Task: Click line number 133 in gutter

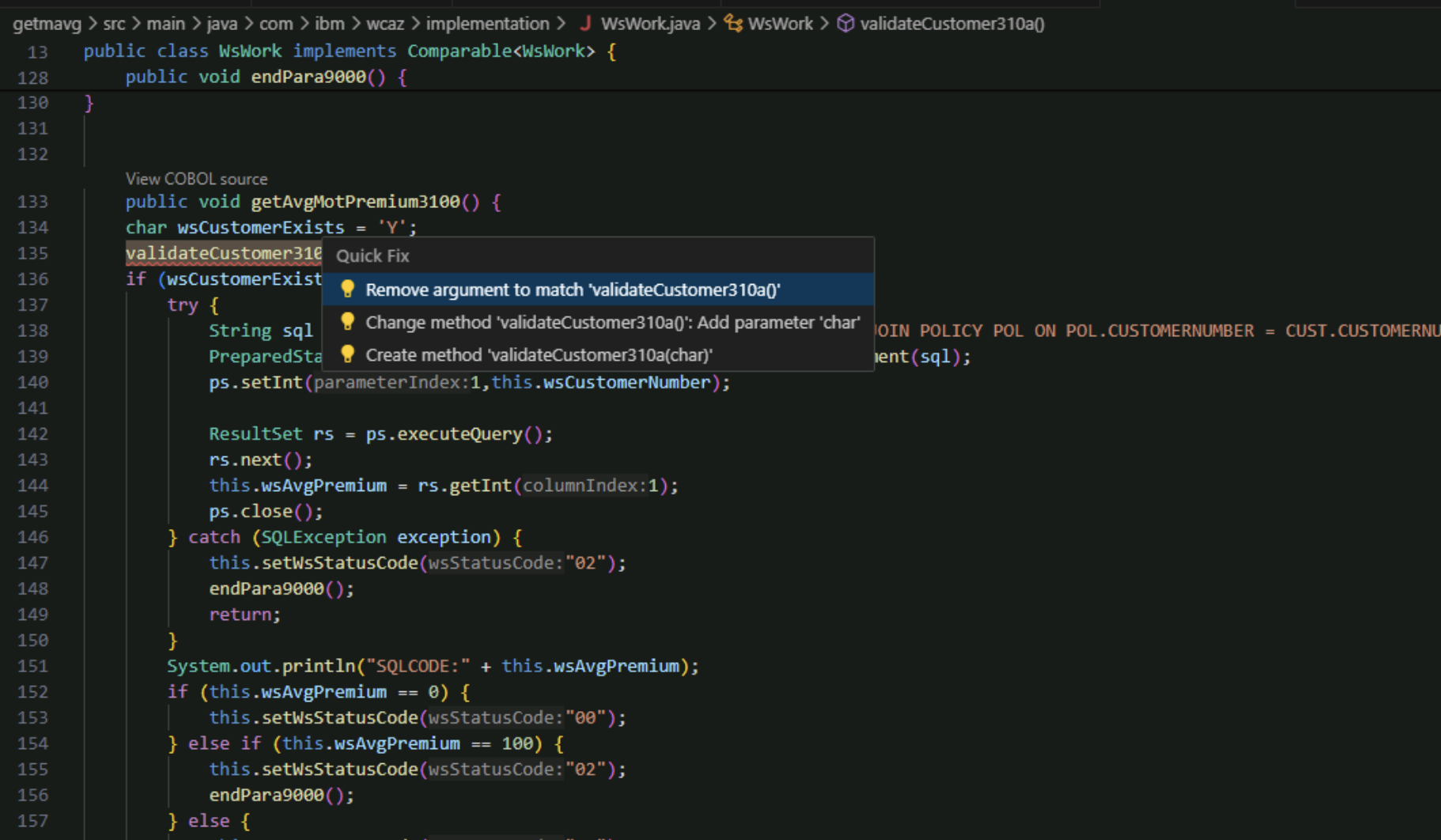Action: pyautogui.click(x=32, y=202)
